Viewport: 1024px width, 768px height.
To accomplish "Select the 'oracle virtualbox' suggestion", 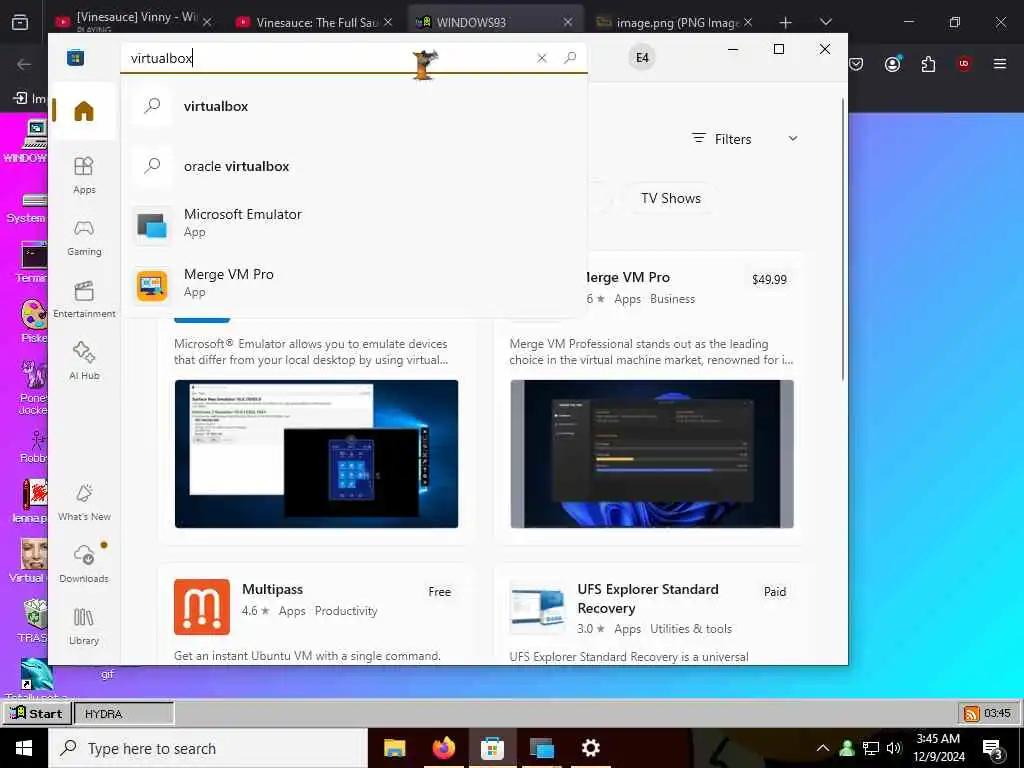I will pyautogui.click(x=353, y=167).
